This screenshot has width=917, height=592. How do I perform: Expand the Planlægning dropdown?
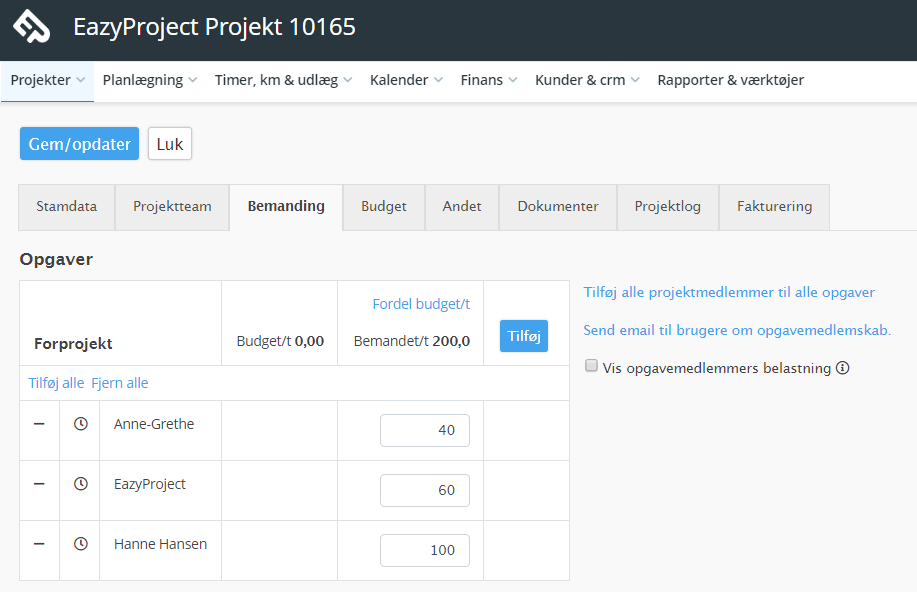pos(150,80)
